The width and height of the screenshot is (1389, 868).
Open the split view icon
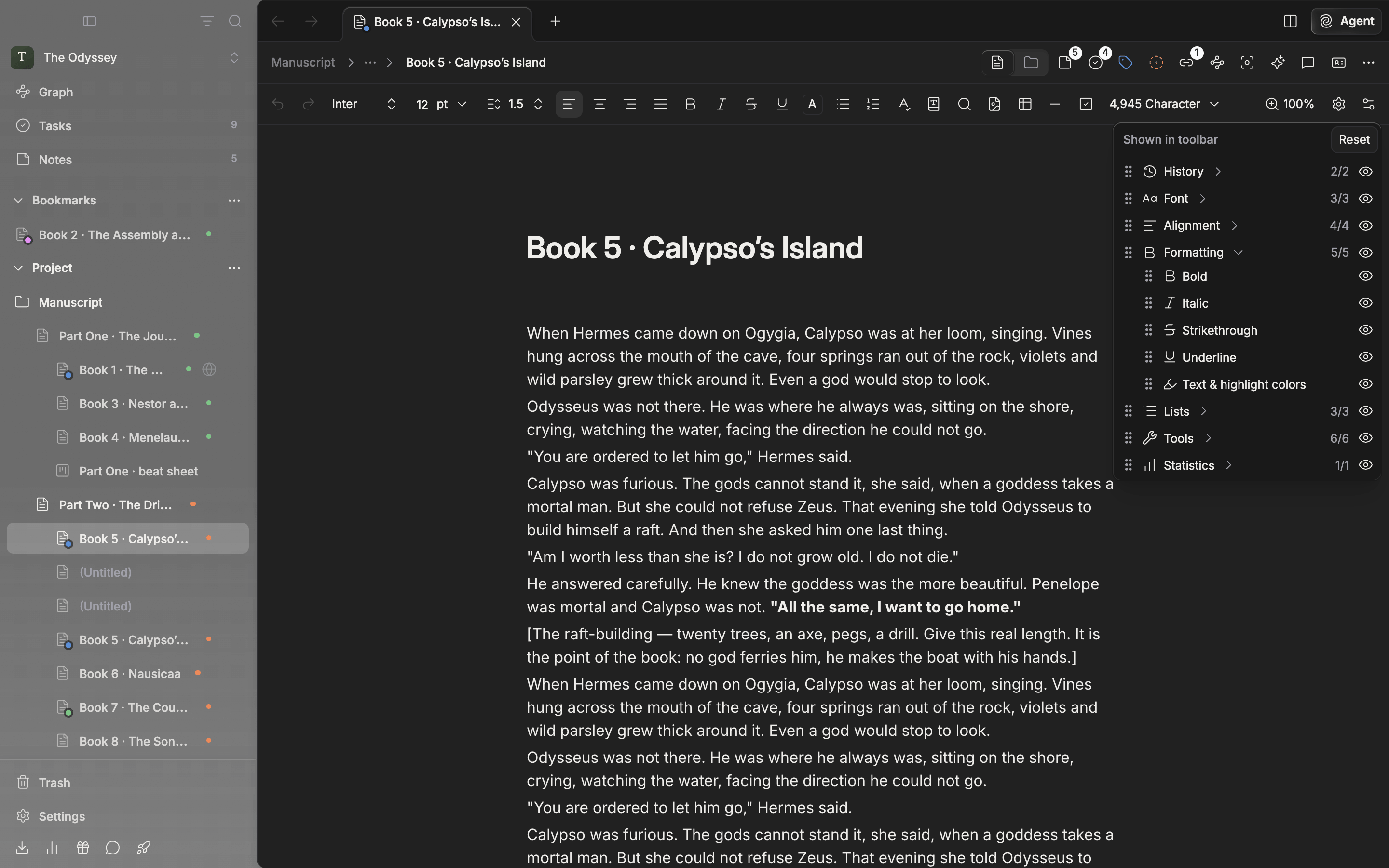click(1290, 21)
